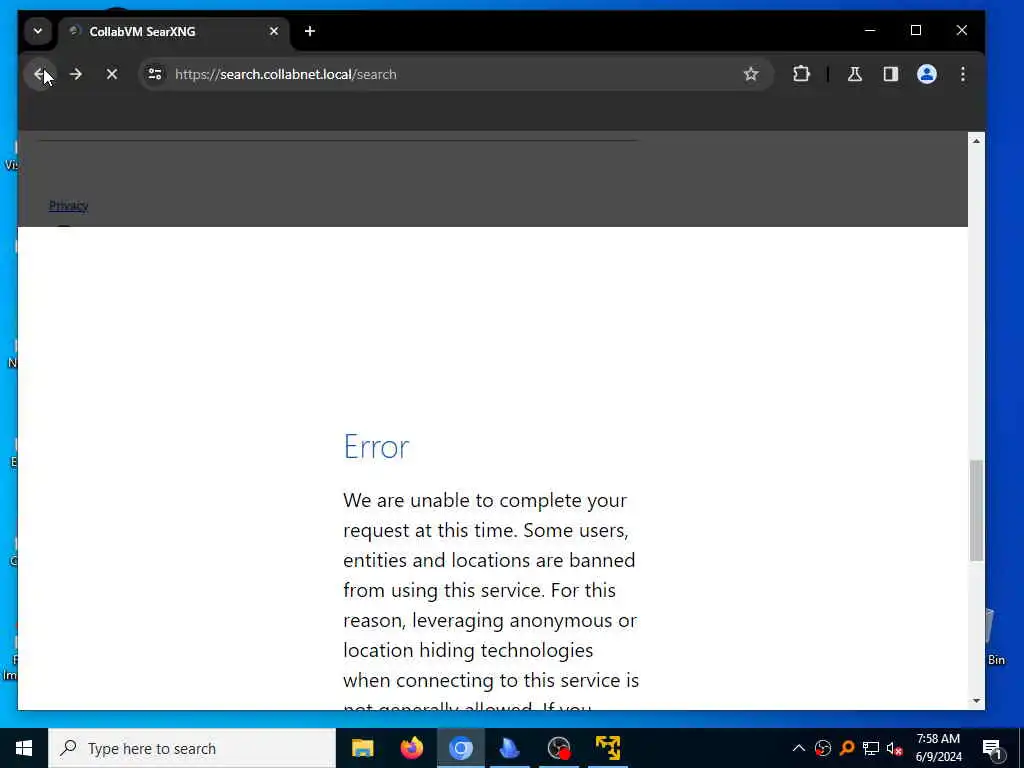Close the CollabVM SearXNG tab
Screen dimensions: 1024x768
tap(274, 31)
